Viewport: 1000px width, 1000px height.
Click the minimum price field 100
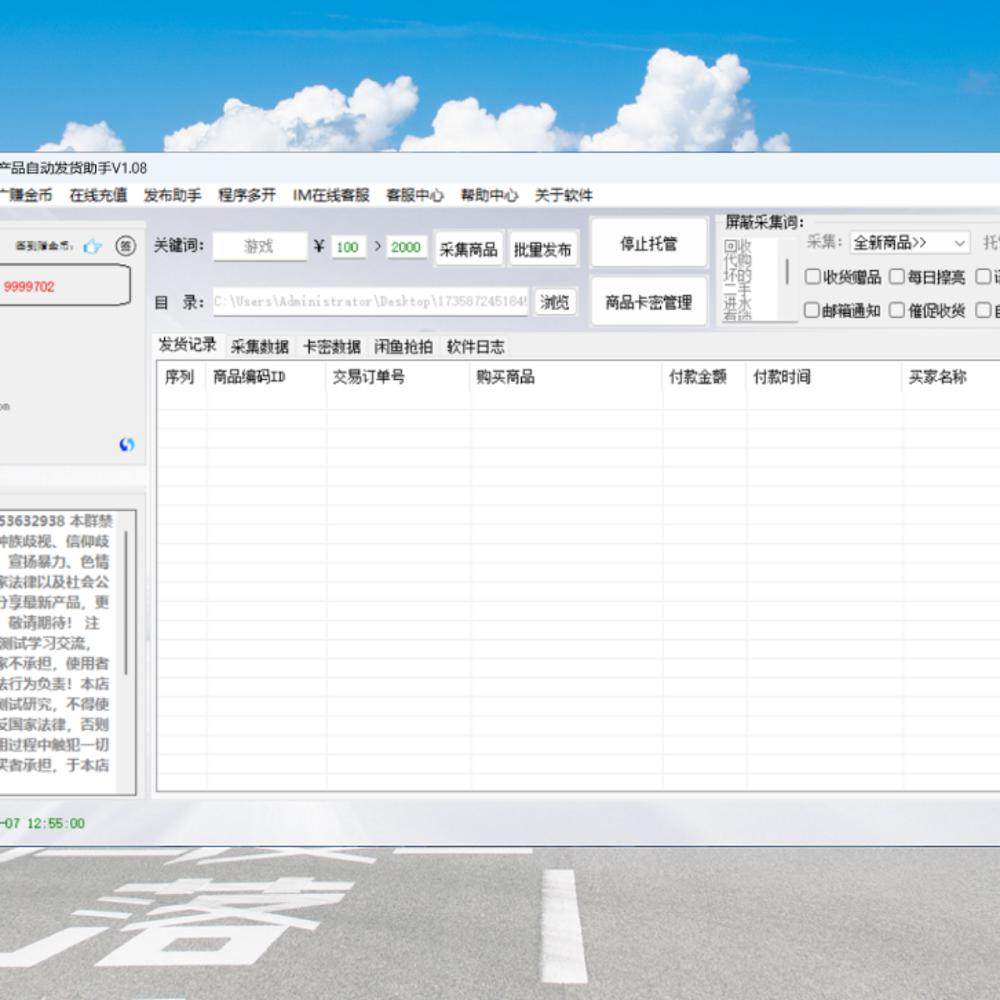[x=348, y=247]
